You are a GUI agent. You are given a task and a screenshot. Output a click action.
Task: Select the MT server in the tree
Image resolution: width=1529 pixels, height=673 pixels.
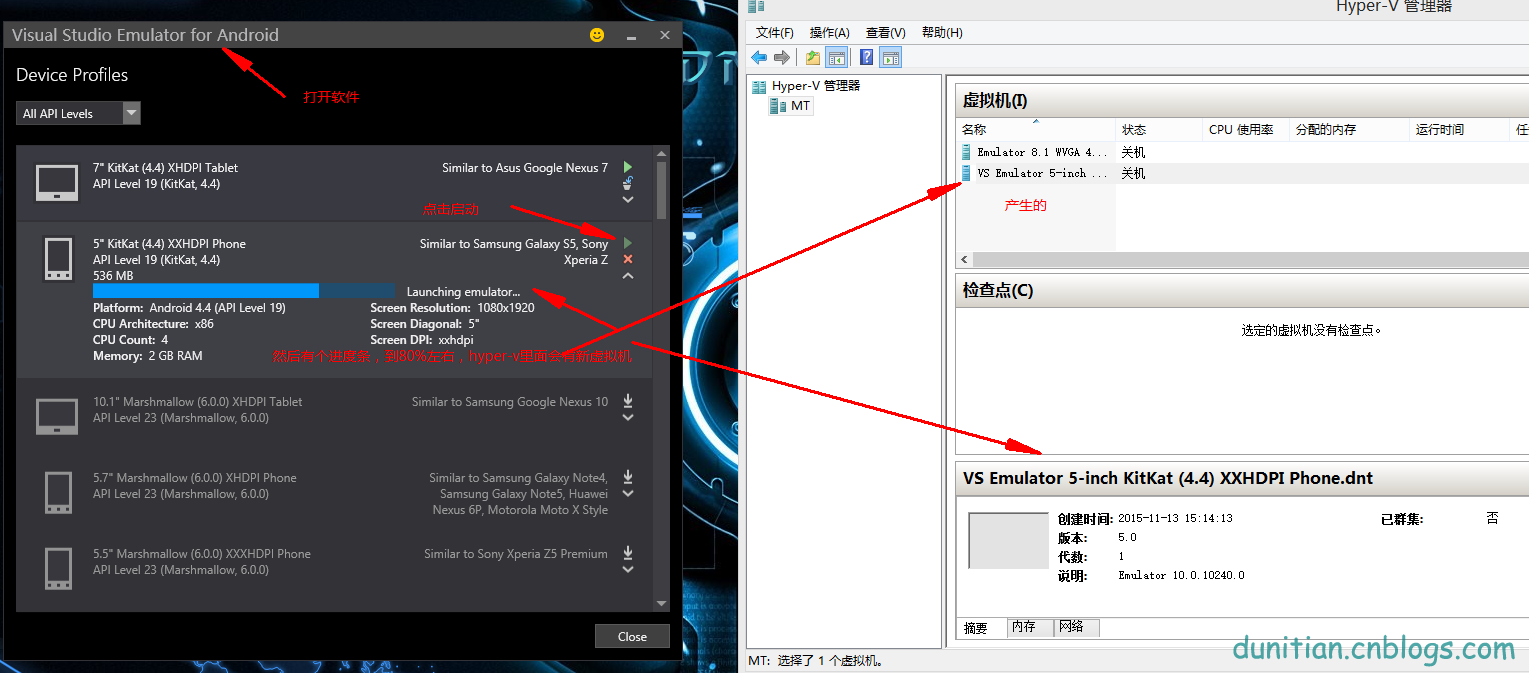790,106
